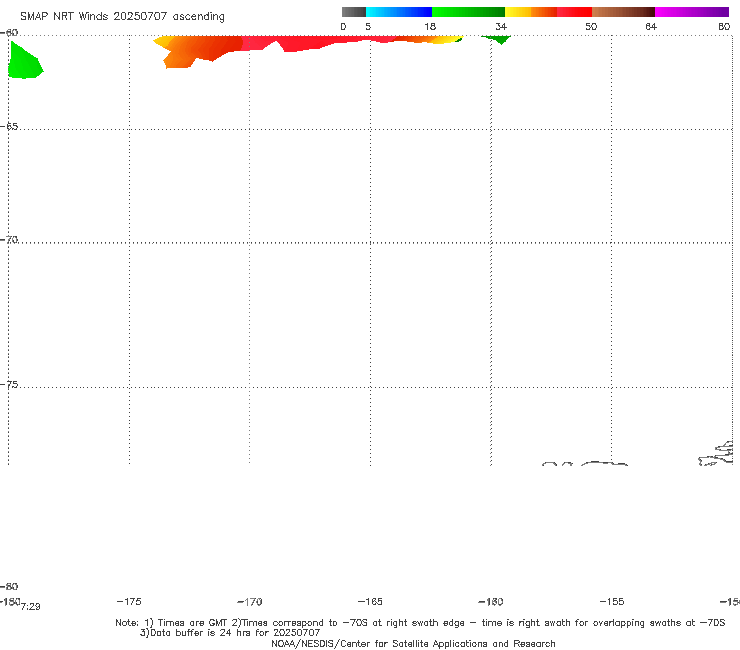This screenshot has width=740, height=650.
Task: Click the -65 latitude axis label
Action: [x=9, y=127]
